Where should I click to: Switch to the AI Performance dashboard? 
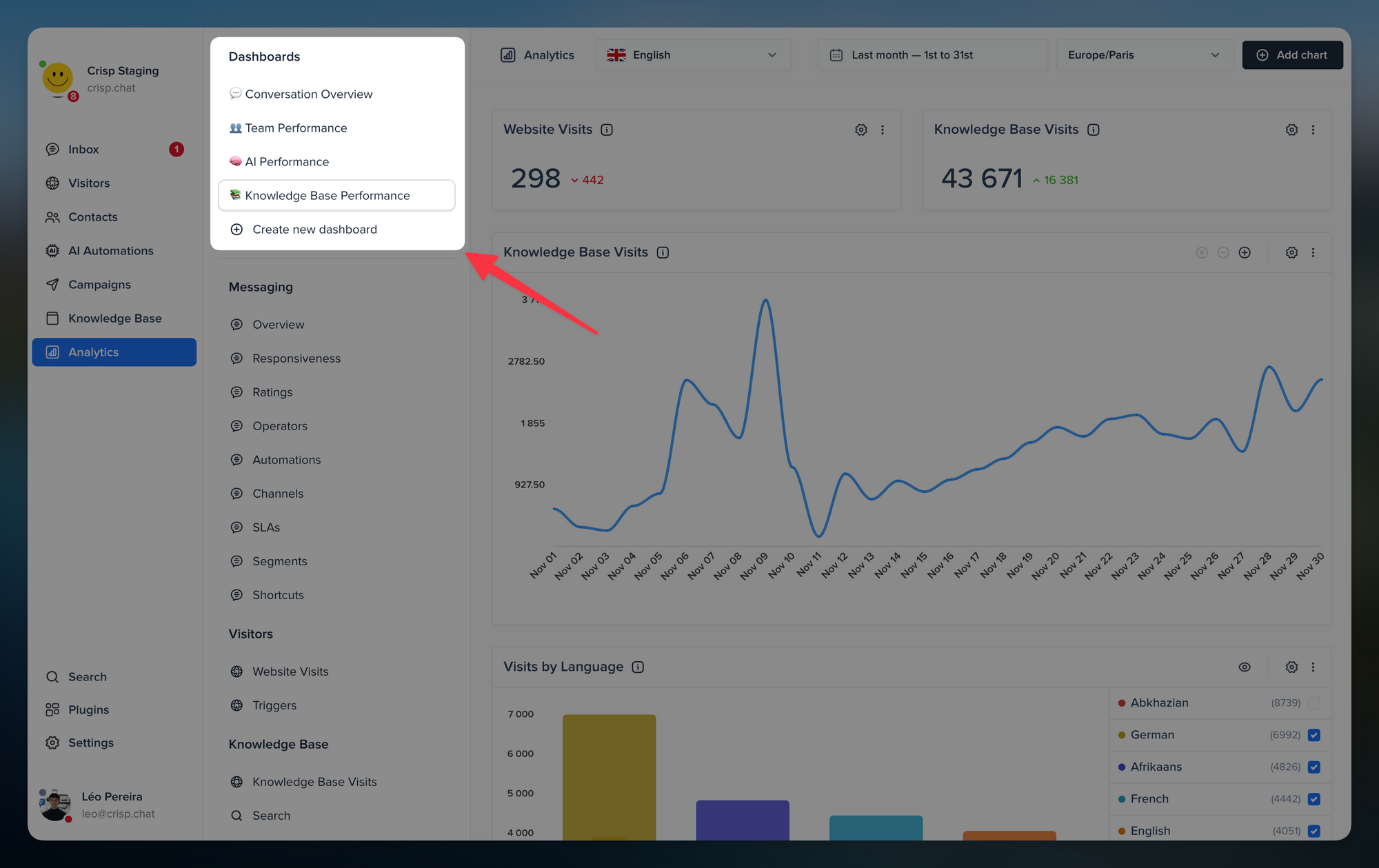288,161
